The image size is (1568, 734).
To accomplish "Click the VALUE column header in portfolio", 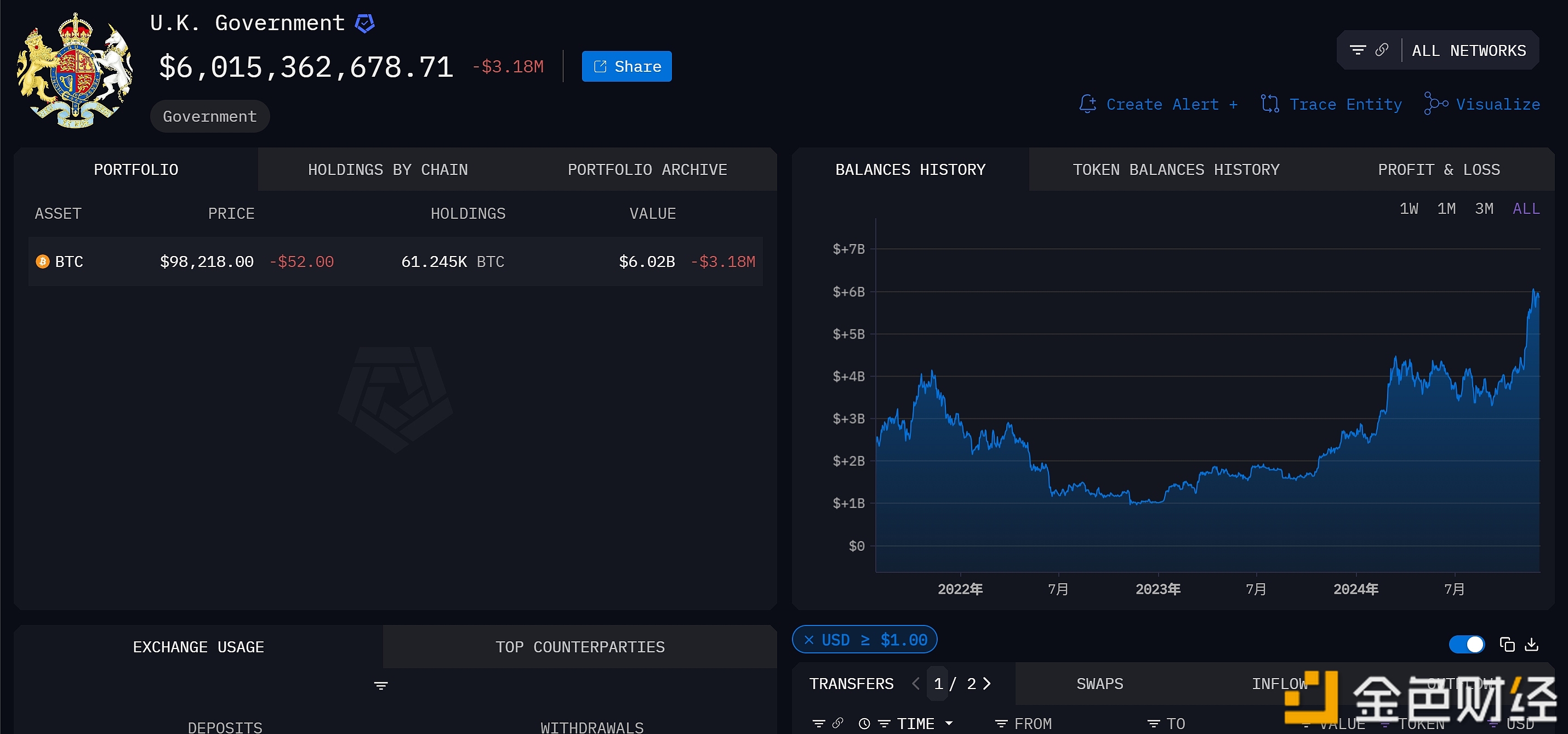I will tap(652, 214).
